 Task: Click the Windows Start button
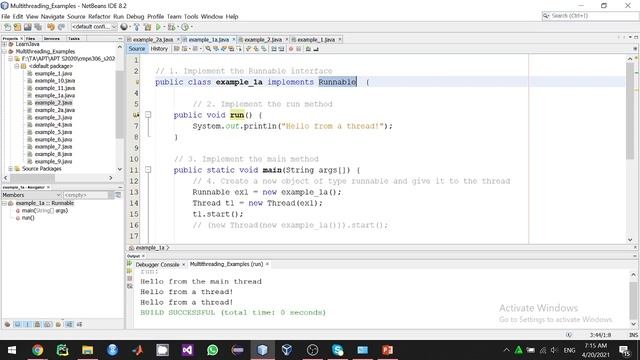(x=12, y=350)
